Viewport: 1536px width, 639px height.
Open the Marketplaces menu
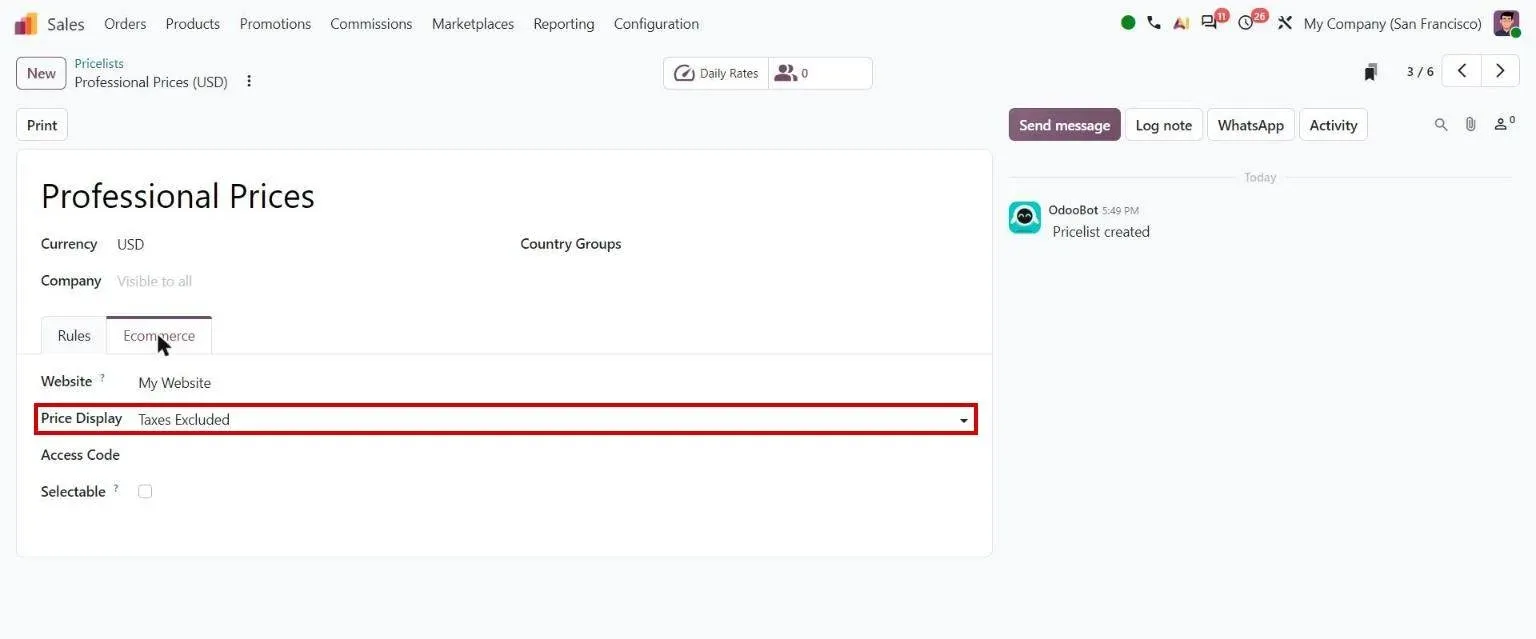click(473, 23)
